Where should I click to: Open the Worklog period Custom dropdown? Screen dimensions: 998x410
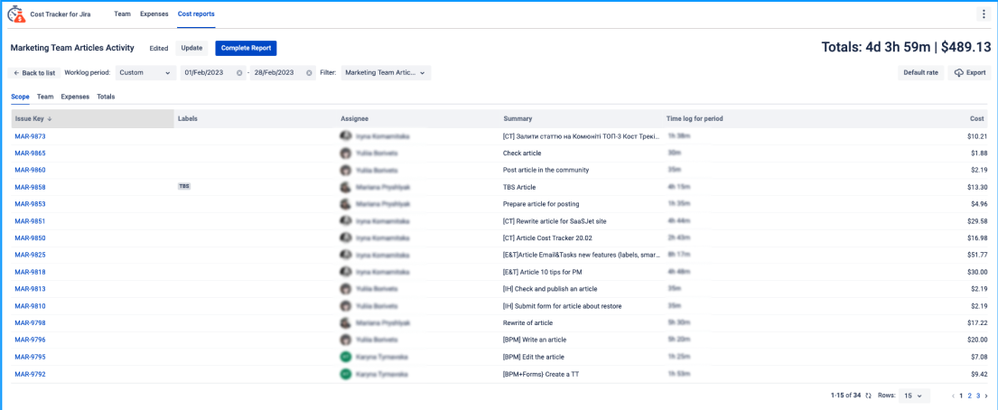(146, 73)
